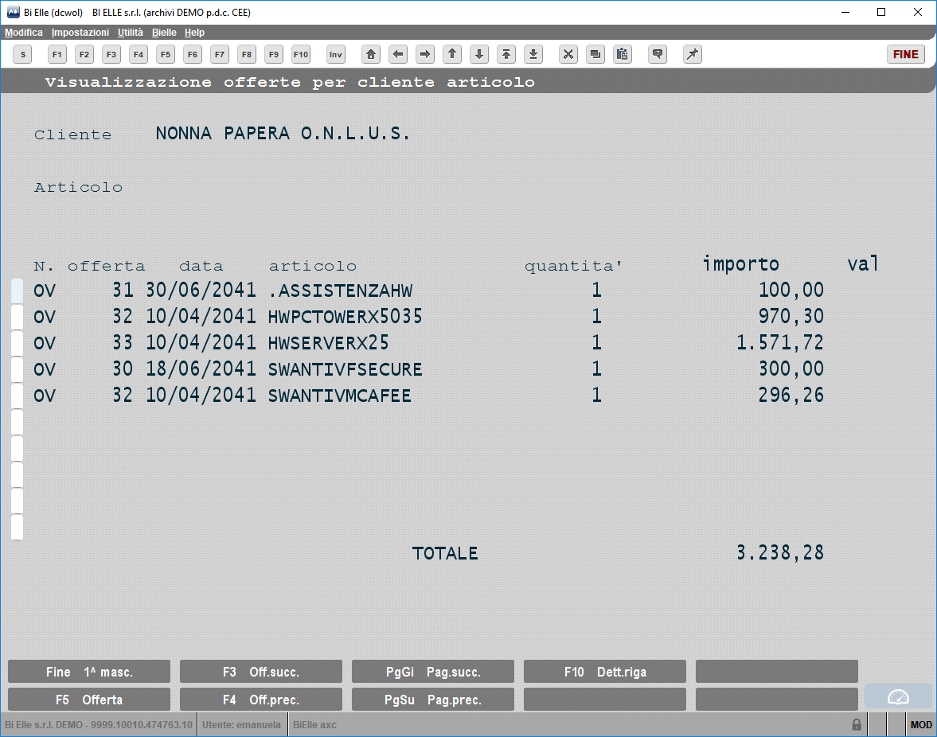Click the plain down arrow toolbar icon
Screen dimensions: 937x737
pos(479,54)
